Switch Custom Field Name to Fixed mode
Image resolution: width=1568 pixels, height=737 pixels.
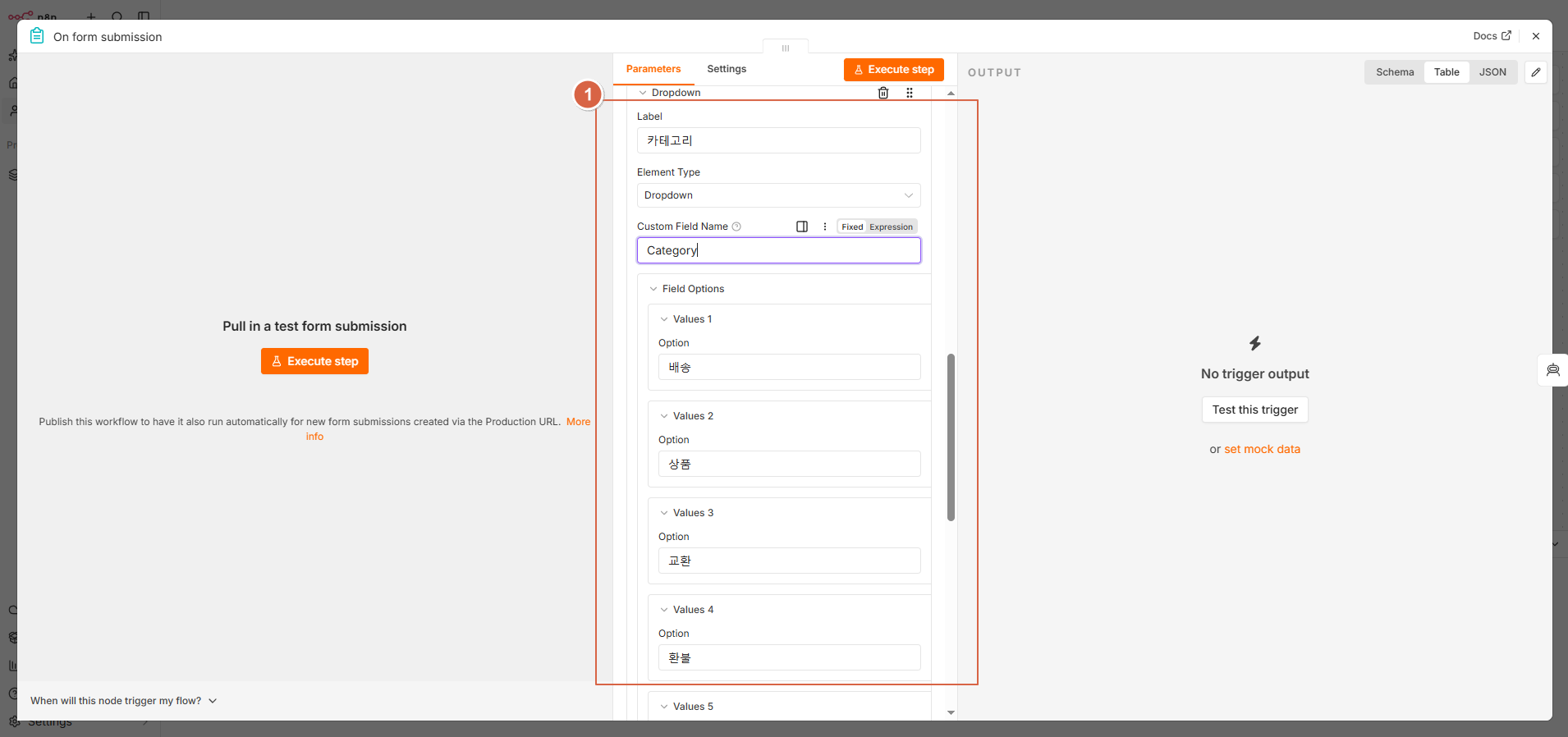click(852, 227)
